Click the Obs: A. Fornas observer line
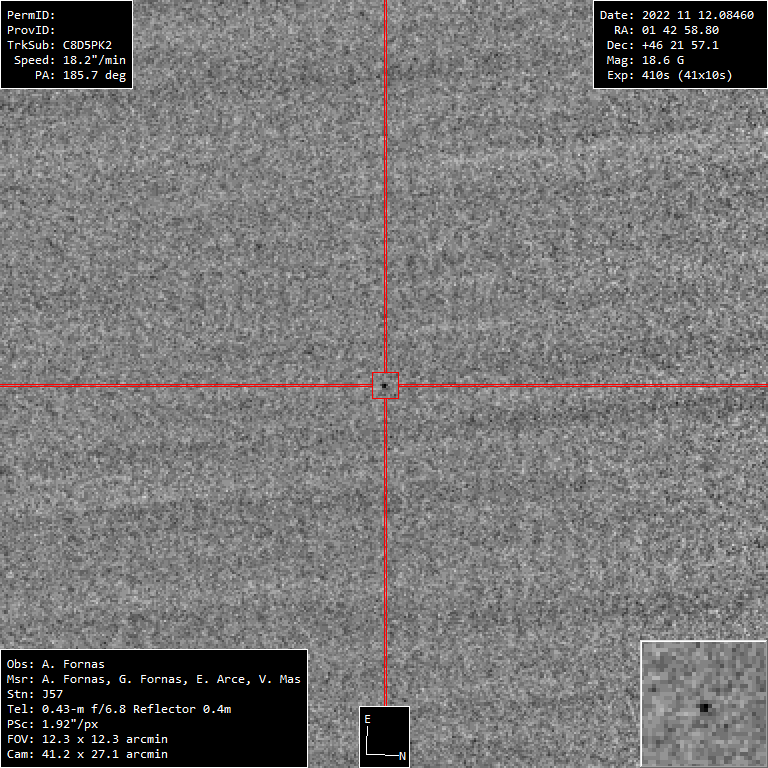Screen dimensions: 768x768 (x=55, y=664)
